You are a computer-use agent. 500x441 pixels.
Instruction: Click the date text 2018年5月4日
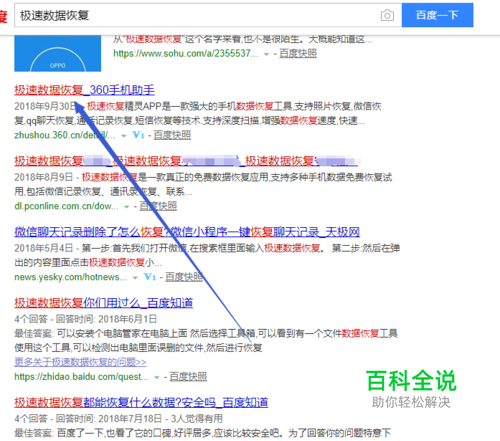coord(43,248)
